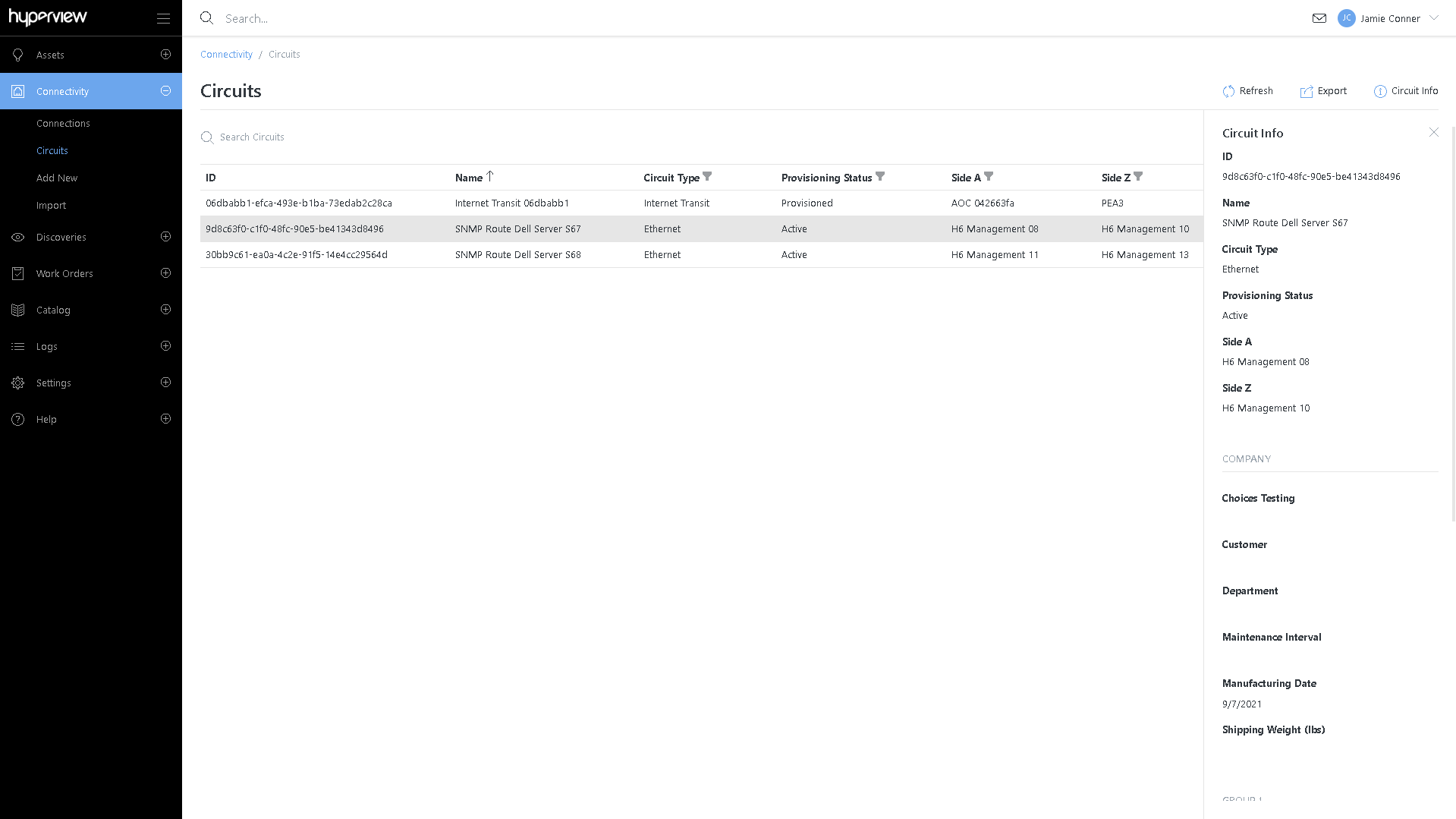Toggle the hamburger menu beside the Hyperview logo
Screen dimensions: 1456x819
coord(163,18)
